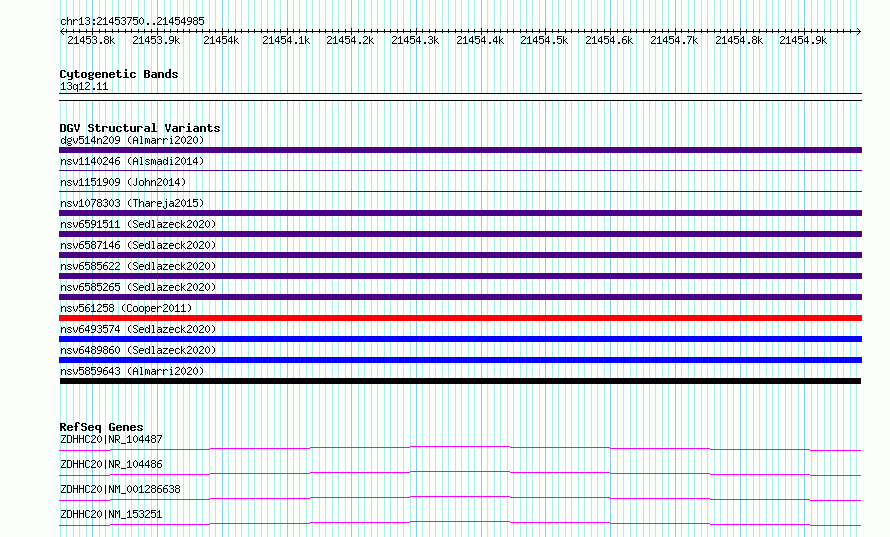Open variant nsv5859643 (Almarri2020)
The image size is (890, 537).
pyautogui.click(x=132, y=371)
